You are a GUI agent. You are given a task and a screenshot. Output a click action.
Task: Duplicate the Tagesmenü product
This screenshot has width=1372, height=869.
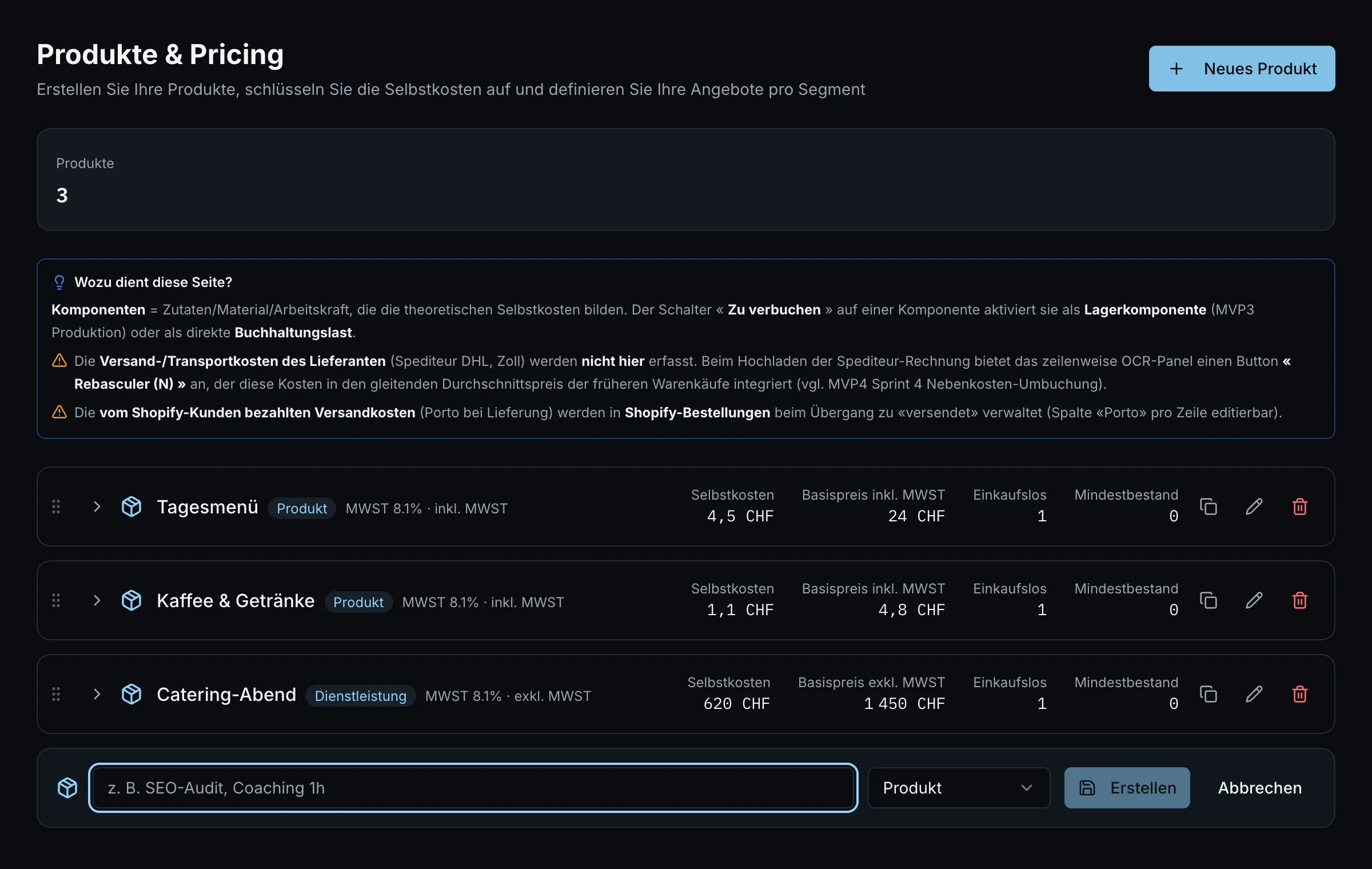[1208, 507]
